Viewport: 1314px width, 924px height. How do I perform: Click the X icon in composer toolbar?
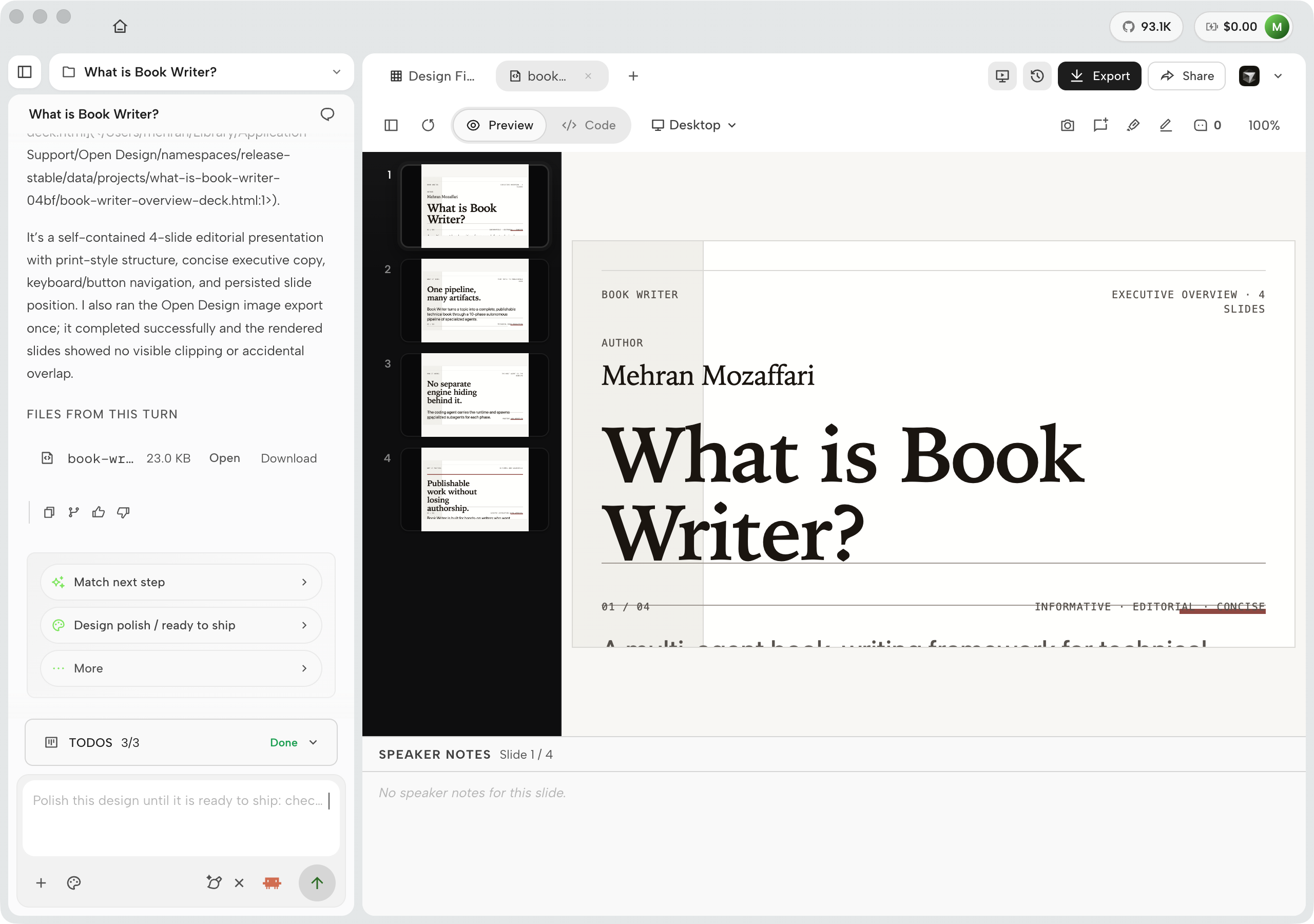coord(239,883)
